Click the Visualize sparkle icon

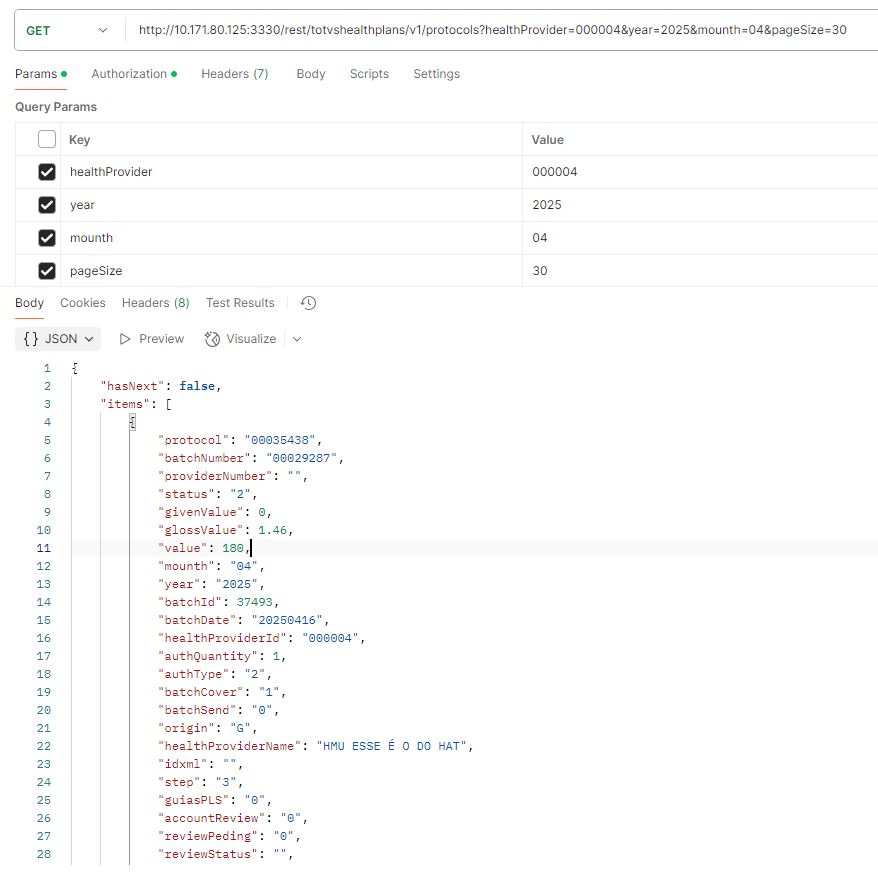[x=212, y=339]
